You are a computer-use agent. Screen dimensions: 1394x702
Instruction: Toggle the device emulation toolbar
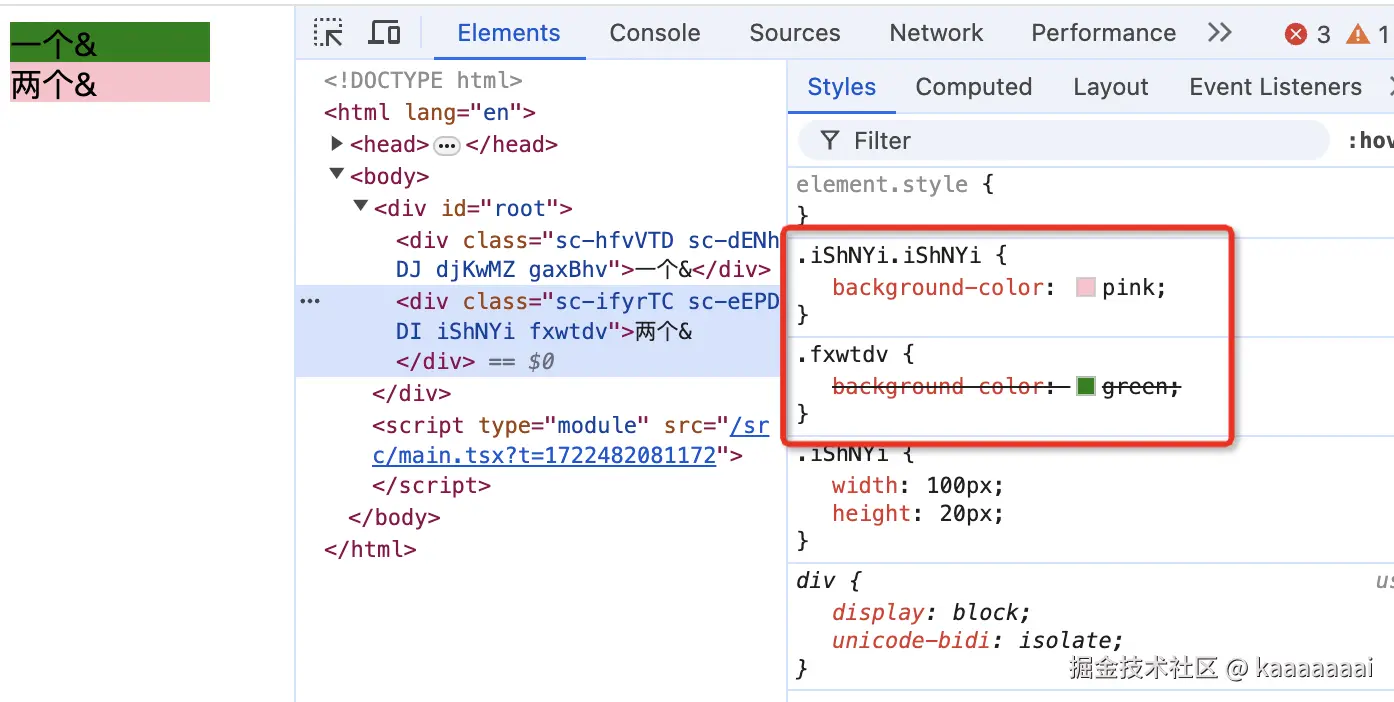[x=384, y=32]
